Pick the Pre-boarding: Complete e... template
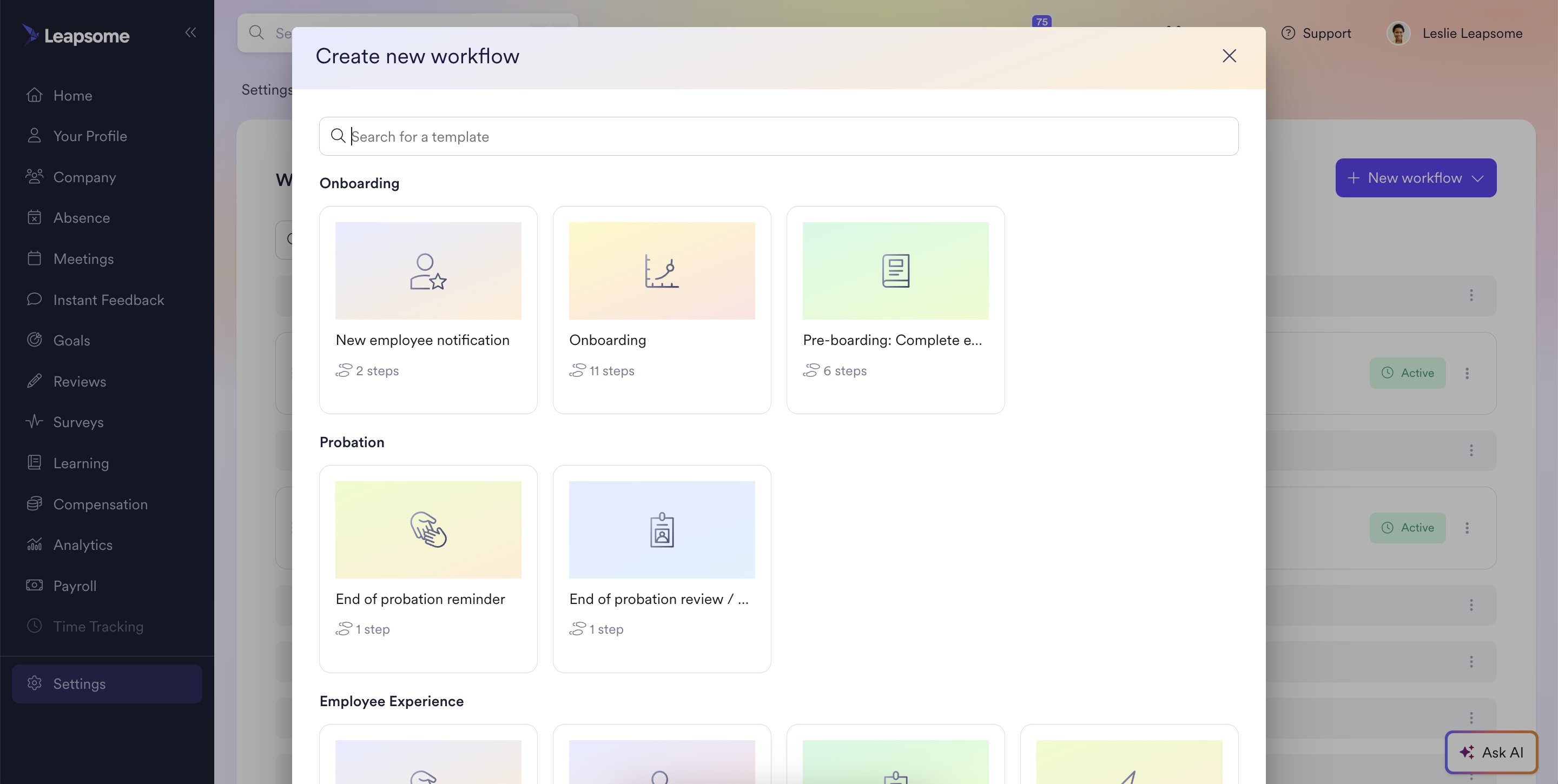Viewport: 1558px width, 784px height. click(895, 310)
